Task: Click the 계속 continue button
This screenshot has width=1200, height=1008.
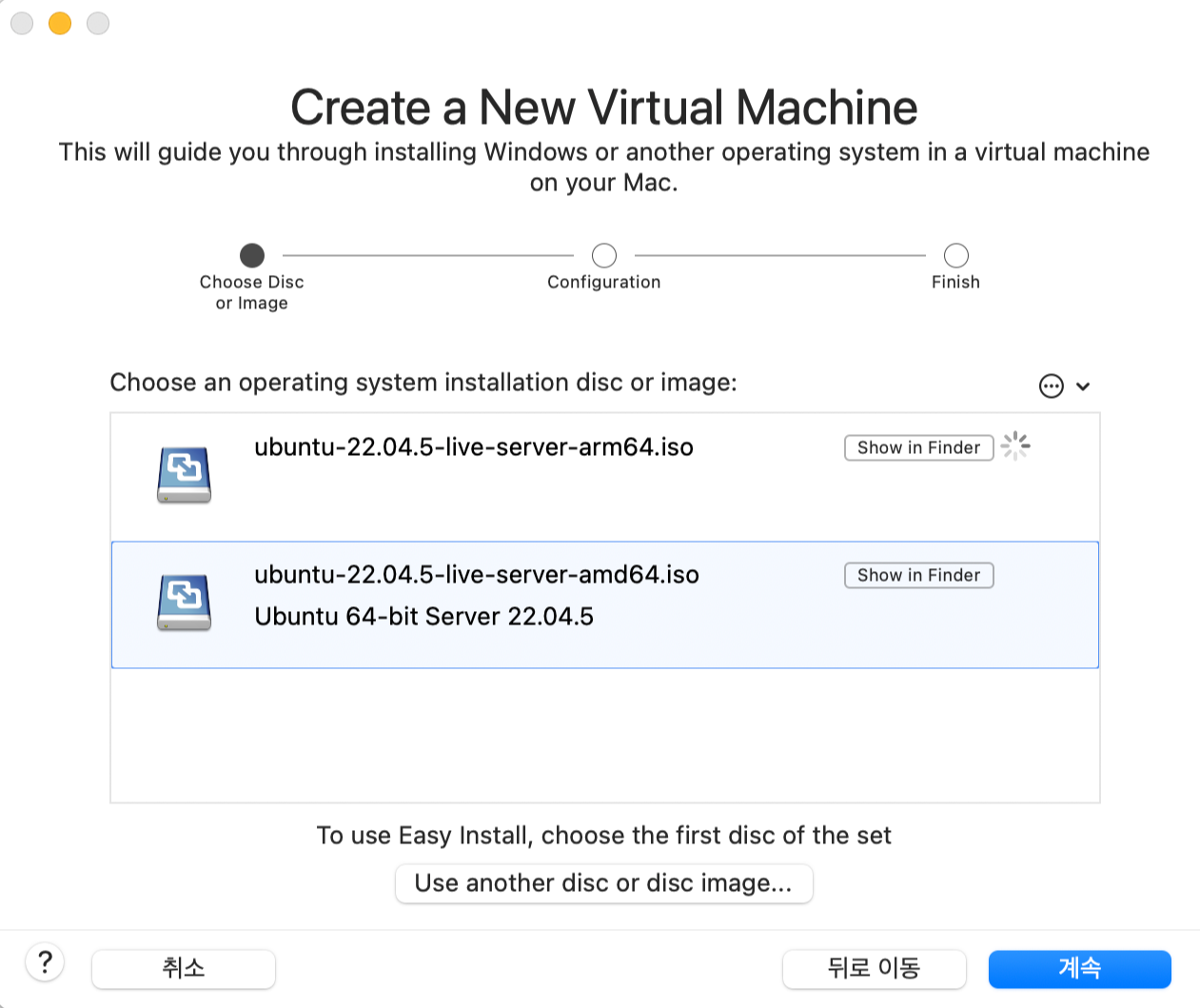Action: click(x=1079, y=969)
